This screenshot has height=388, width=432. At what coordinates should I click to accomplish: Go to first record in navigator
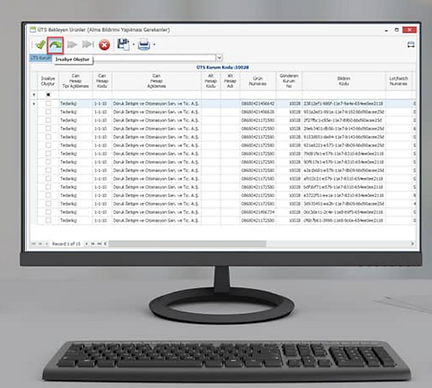pyautogui.click(x=34, y=244)
